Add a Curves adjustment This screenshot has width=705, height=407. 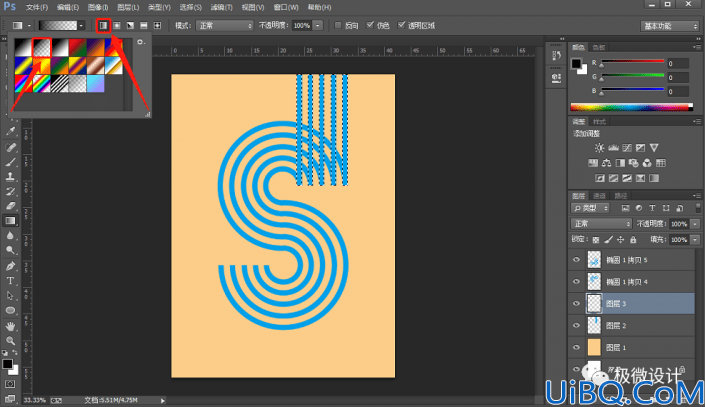click(627, 148)
